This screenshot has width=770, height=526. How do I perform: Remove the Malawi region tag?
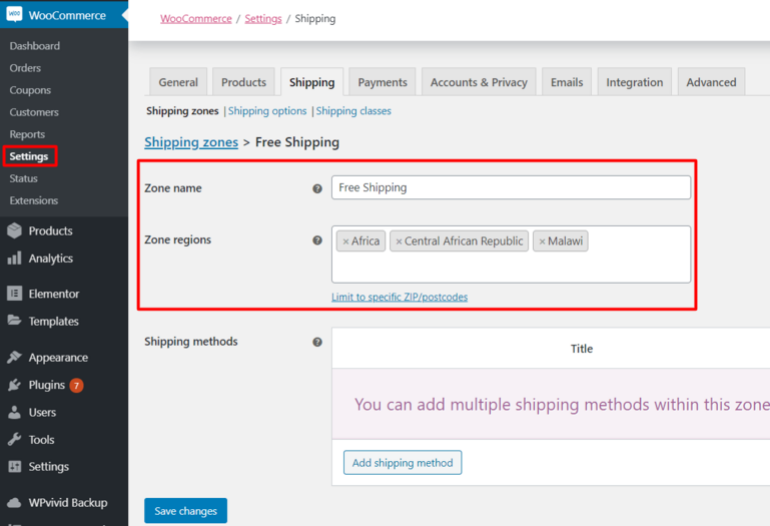coord(542,242)
